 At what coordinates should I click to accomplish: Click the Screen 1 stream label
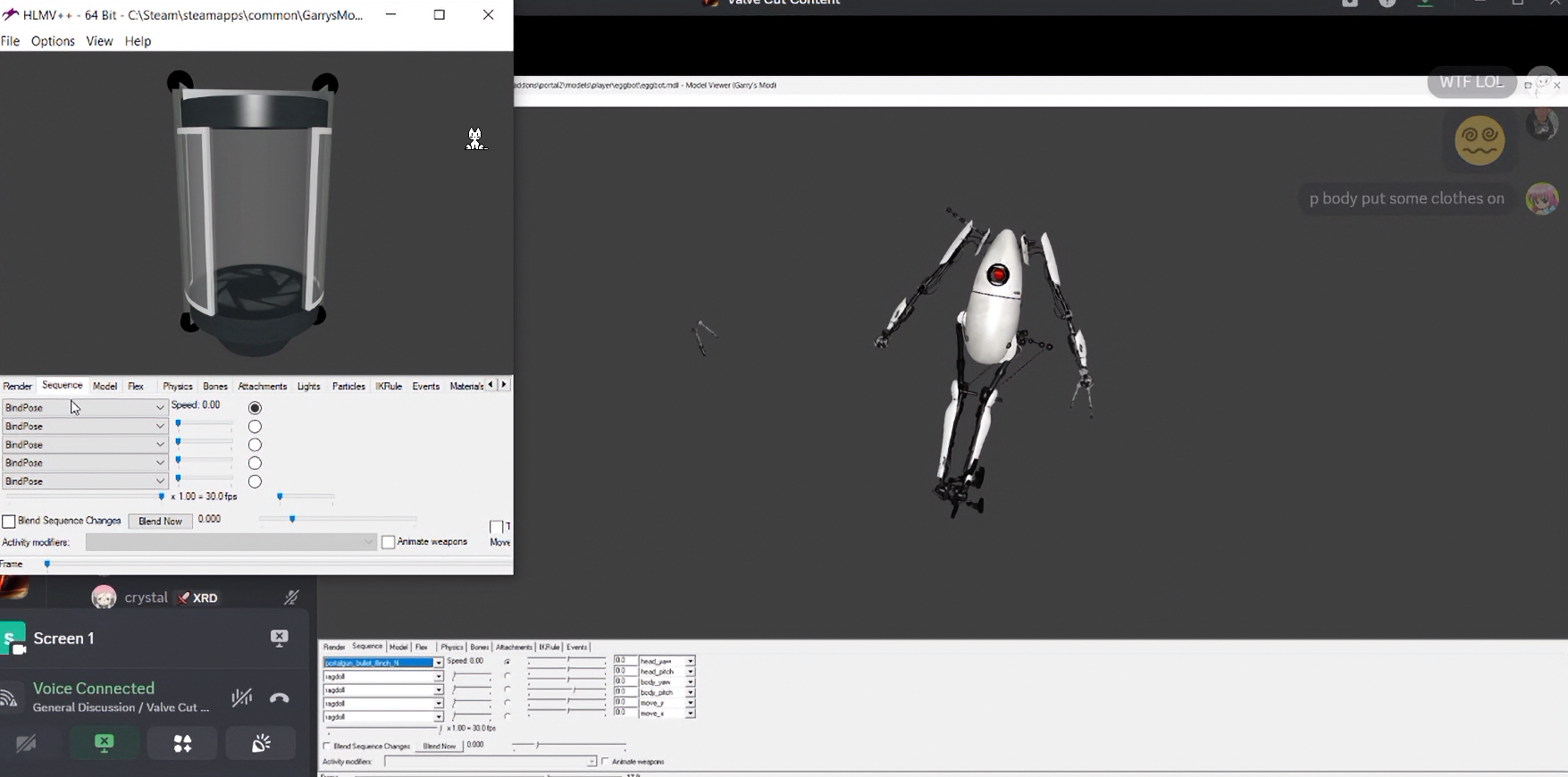(64, 639)
